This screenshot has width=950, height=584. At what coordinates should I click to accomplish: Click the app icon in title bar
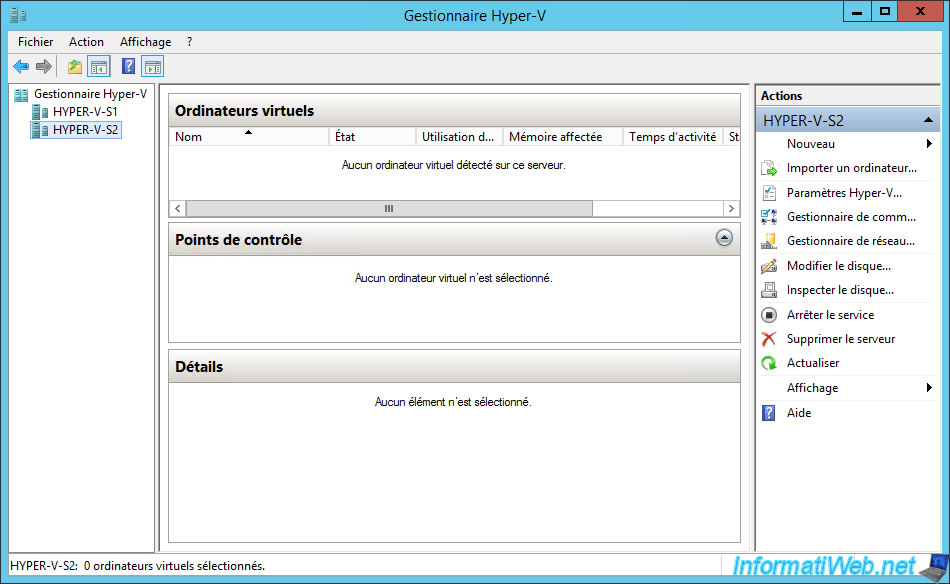coord(18,15)
